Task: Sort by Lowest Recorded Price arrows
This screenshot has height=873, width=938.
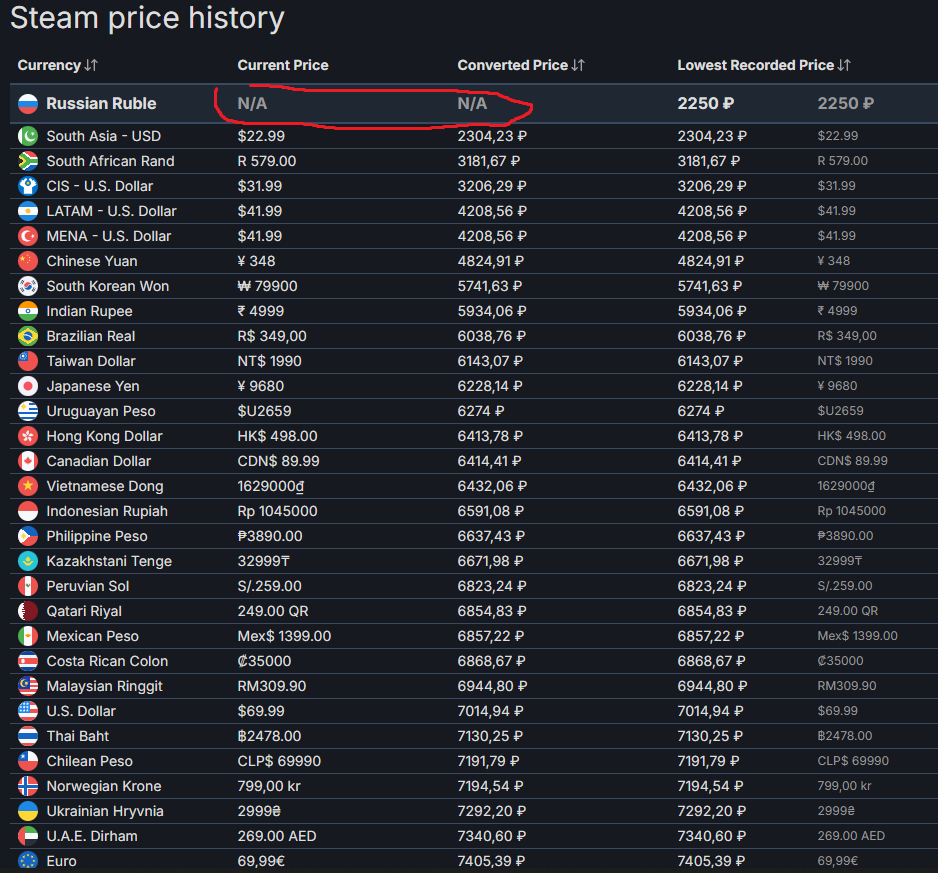Action: coord(844,65)
